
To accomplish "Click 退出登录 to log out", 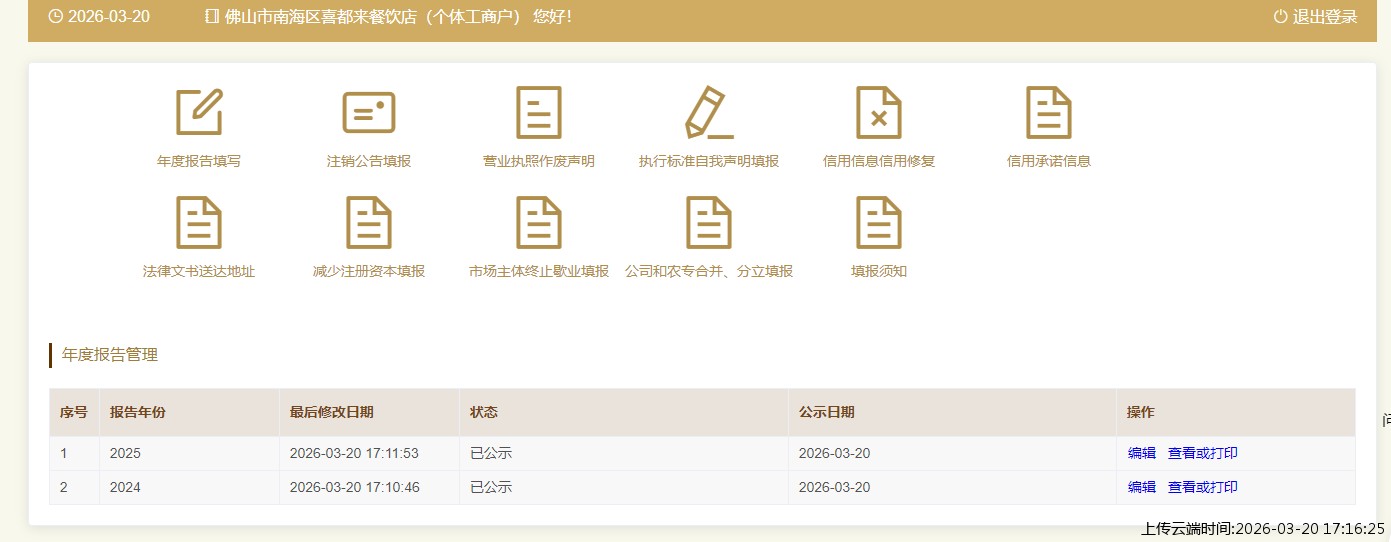I will point(1315,17).
